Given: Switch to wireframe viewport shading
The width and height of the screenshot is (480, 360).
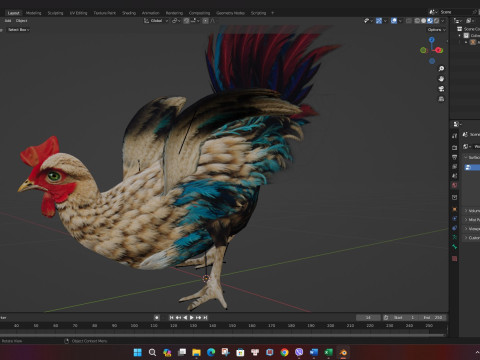Looking at the screenshot, I should (x=417, y=21).
